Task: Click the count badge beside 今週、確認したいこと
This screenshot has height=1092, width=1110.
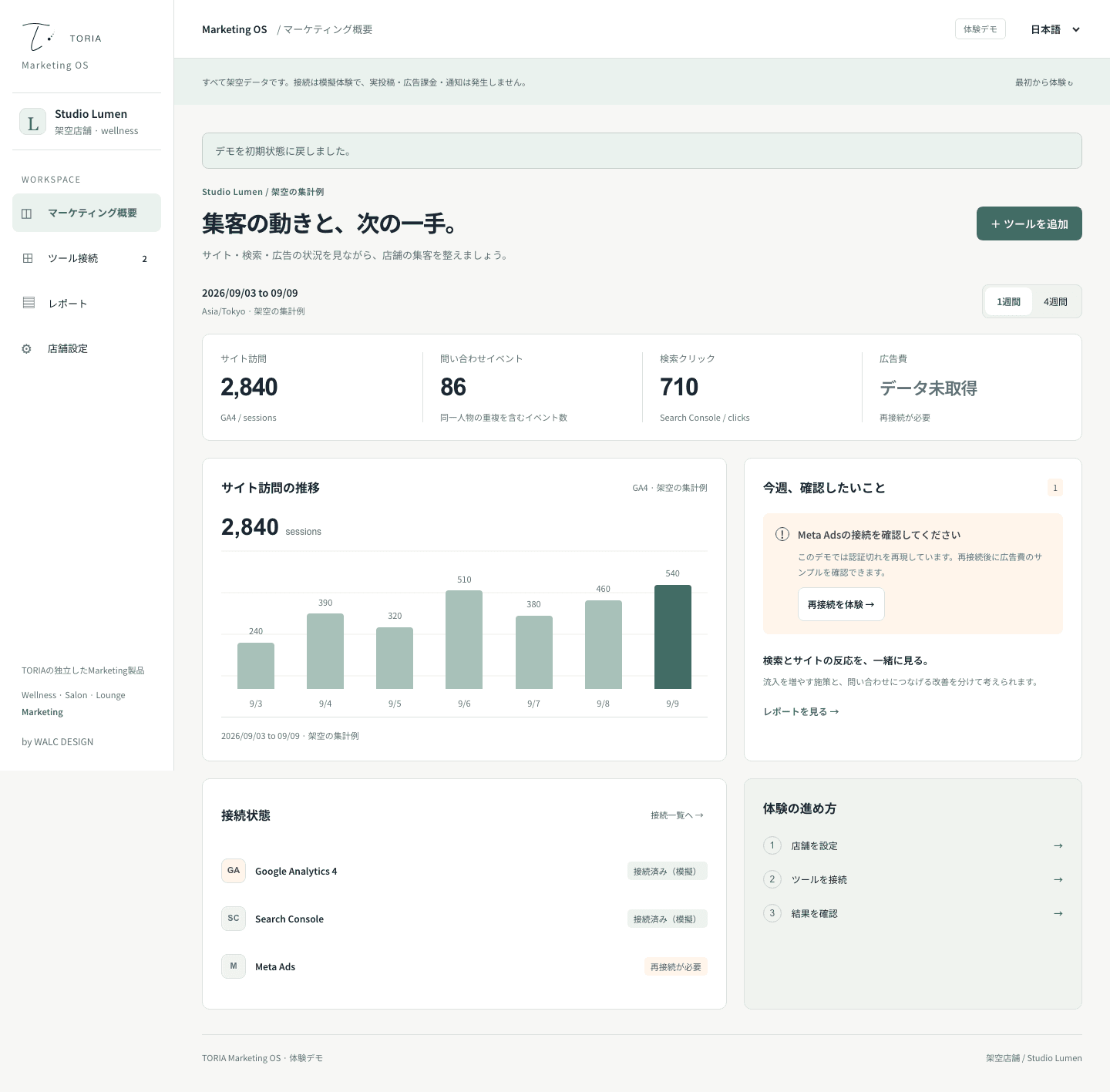Action: pyautogui.click(x=1055, y=487)
